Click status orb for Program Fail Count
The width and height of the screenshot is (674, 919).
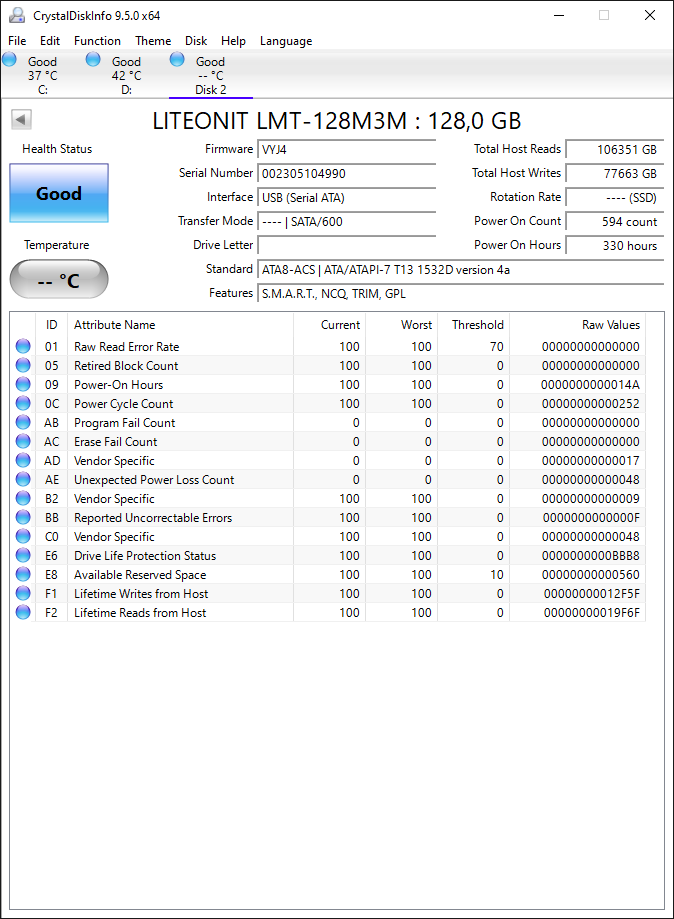pos(23,423)
